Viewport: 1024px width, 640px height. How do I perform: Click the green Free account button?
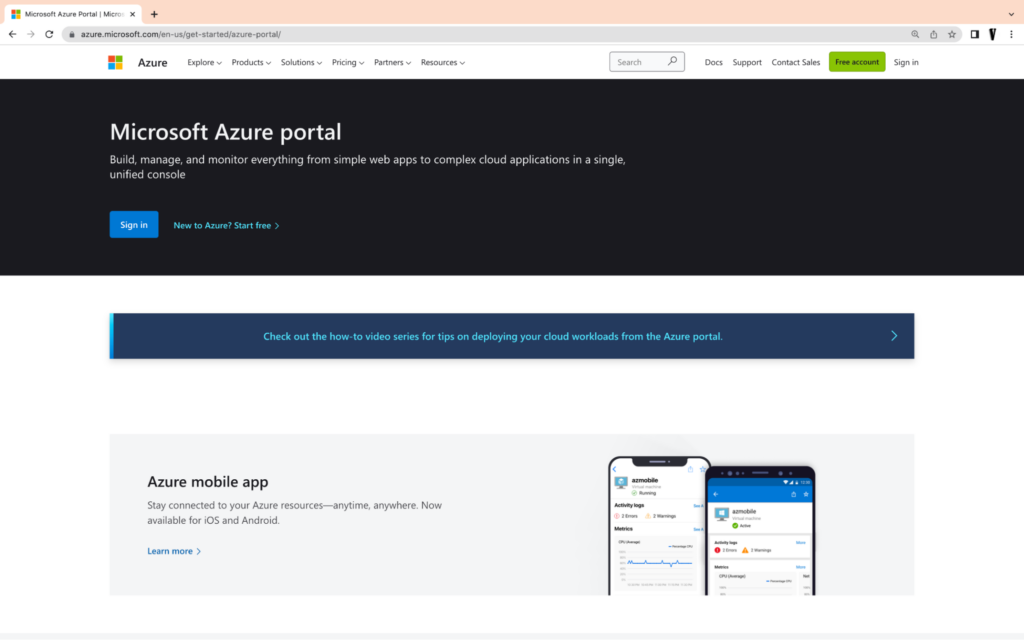coord(857,62)
